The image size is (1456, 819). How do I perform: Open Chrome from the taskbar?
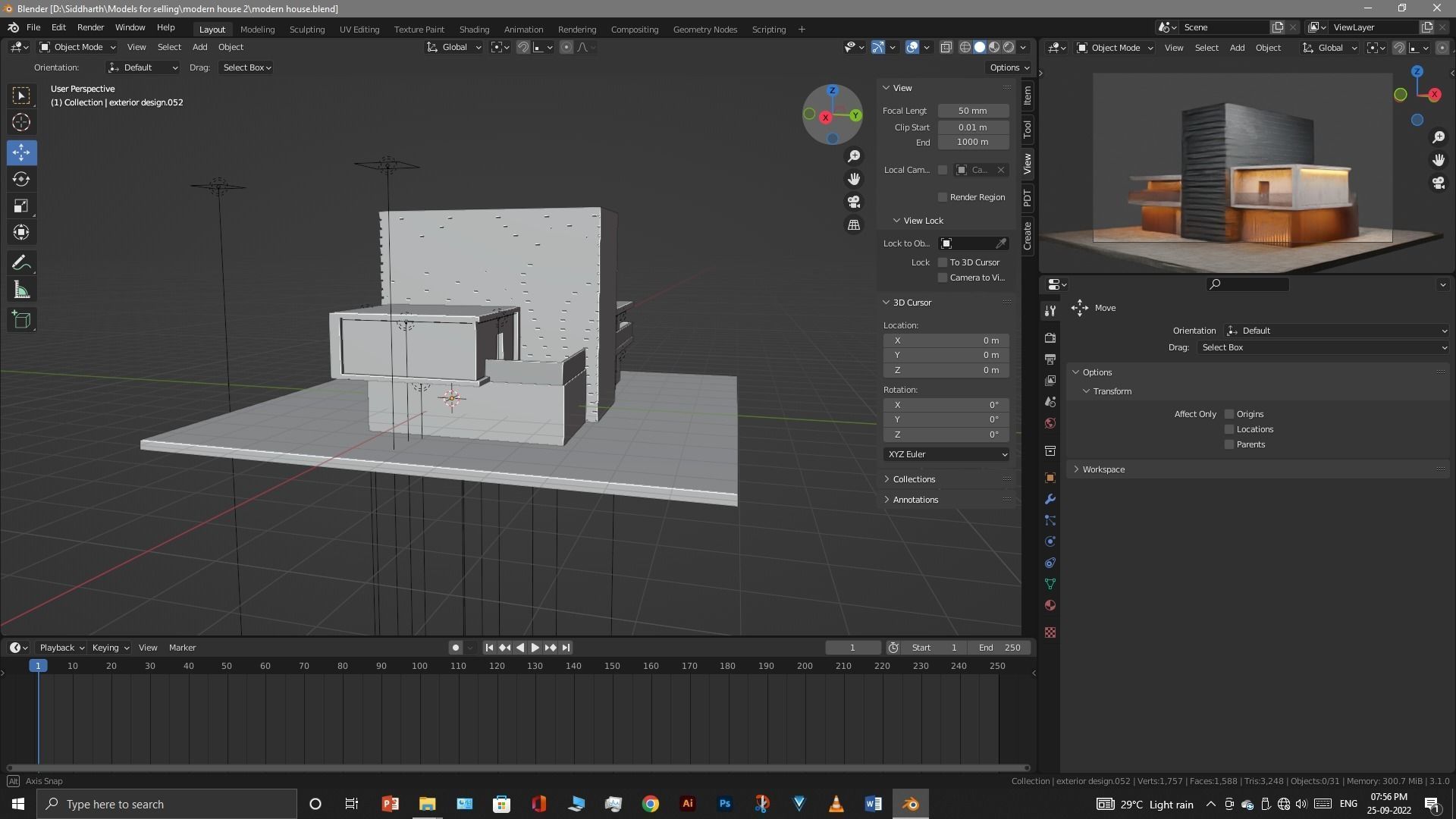click(x=651, y=804)
